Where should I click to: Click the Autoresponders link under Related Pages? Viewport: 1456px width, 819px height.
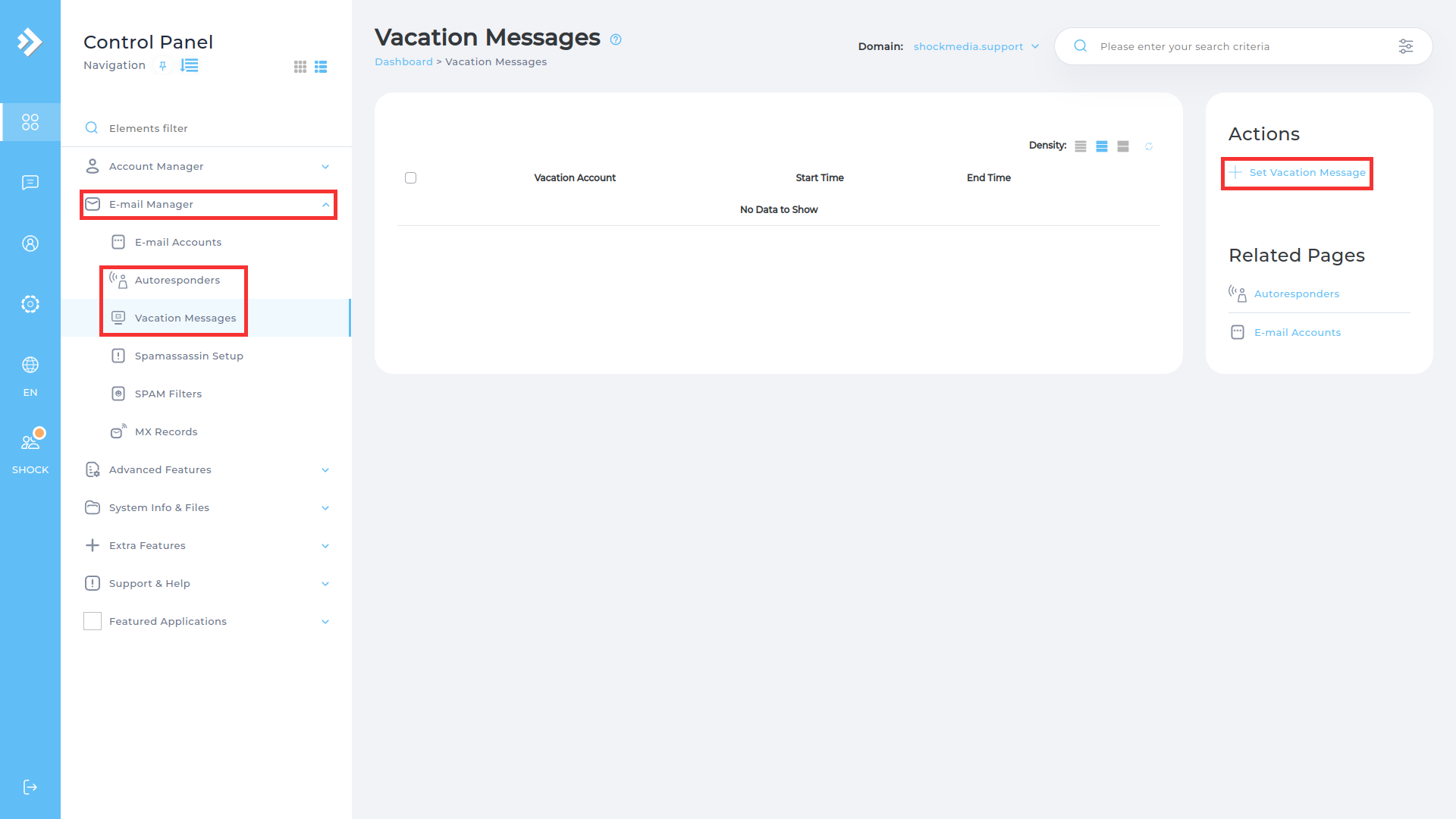[x=1296, y=293]
